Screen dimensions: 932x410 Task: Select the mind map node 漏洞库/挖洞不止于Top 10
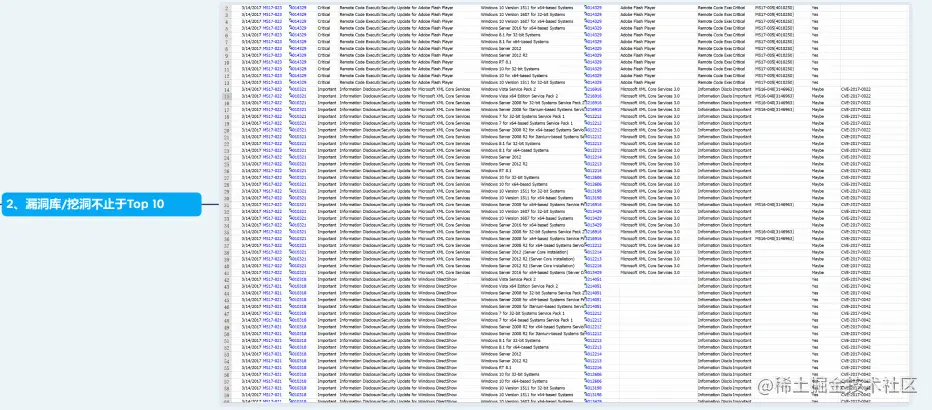[101, 204]
